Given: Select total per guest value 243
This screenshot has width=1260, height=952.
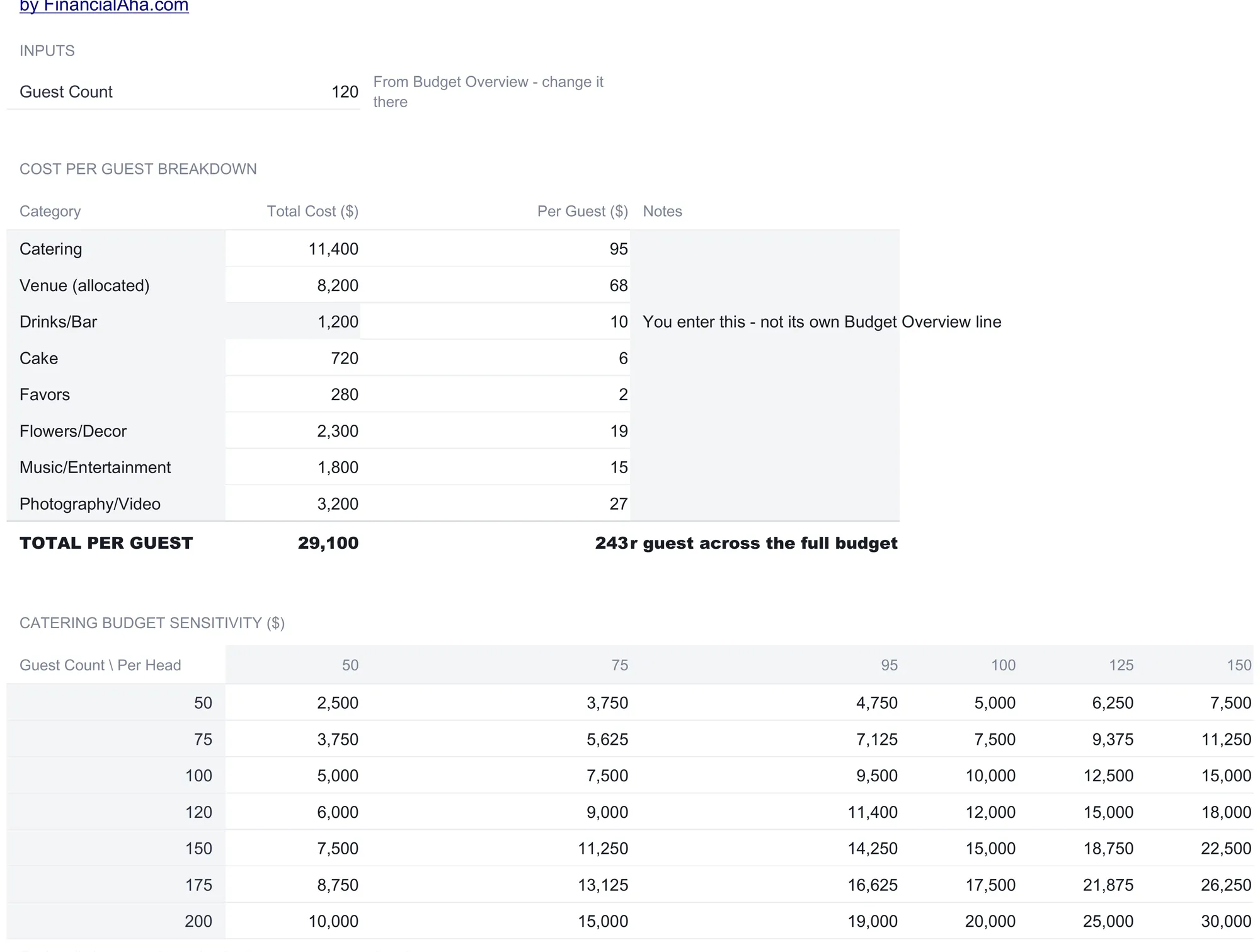Looking at the screenshot, I should (612, 543).
